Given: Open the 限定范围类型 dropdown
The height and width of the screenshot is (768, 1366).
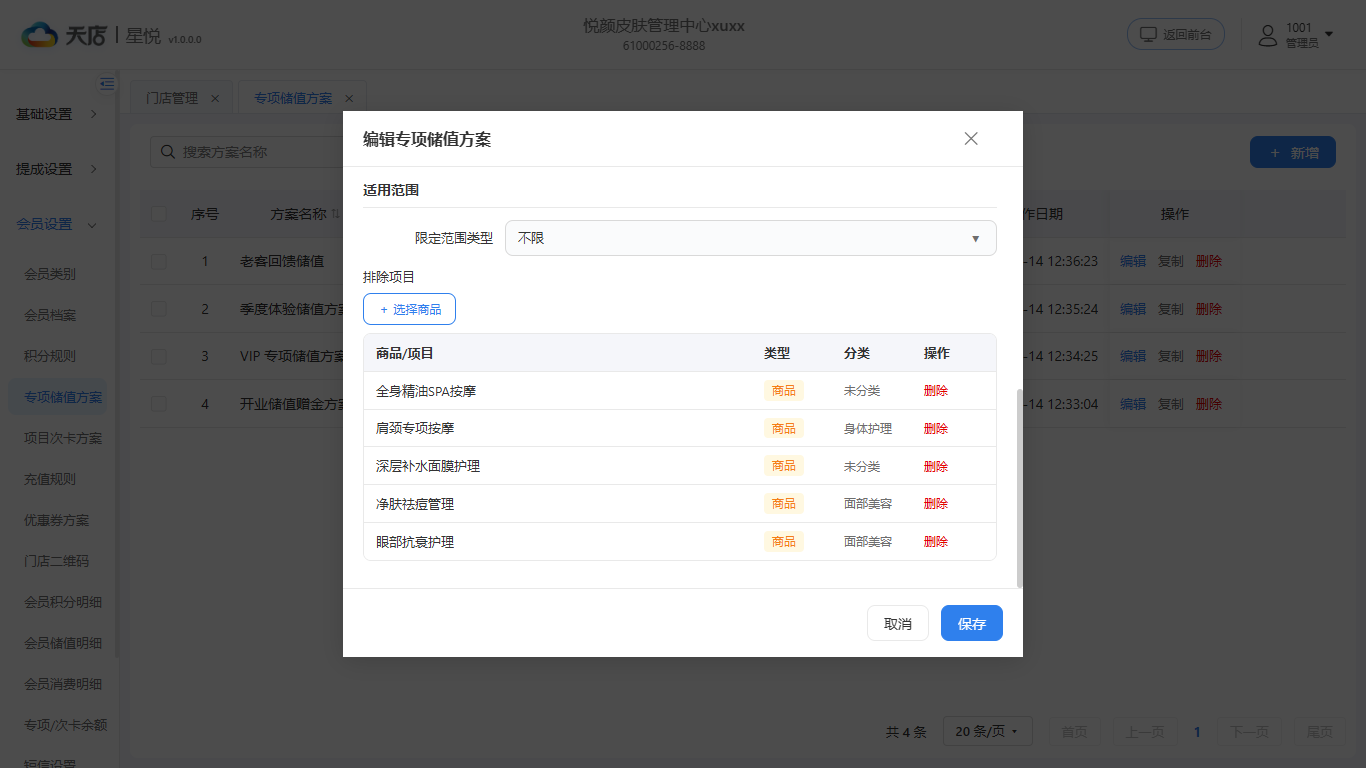Looking at the screenshot, I should tap(751, 238).
